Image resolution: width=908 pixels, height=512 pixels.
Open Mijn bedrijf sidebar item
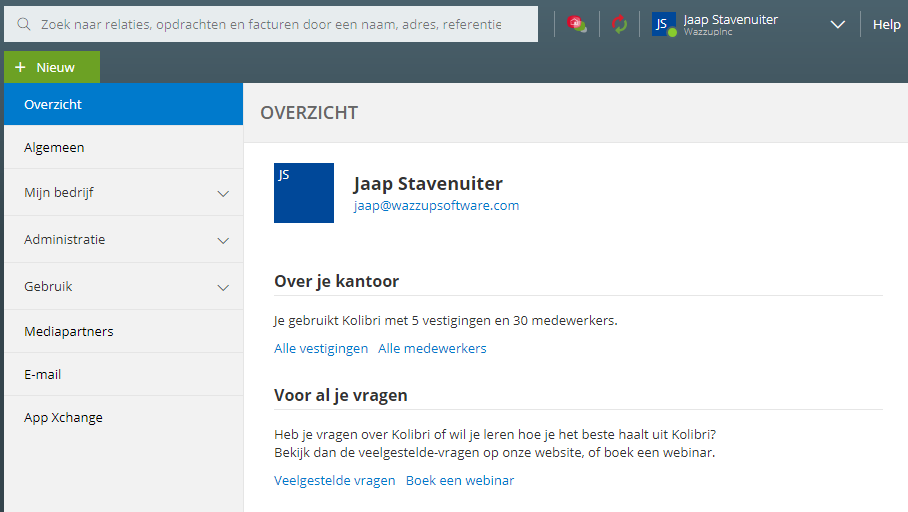click(123, 192)
